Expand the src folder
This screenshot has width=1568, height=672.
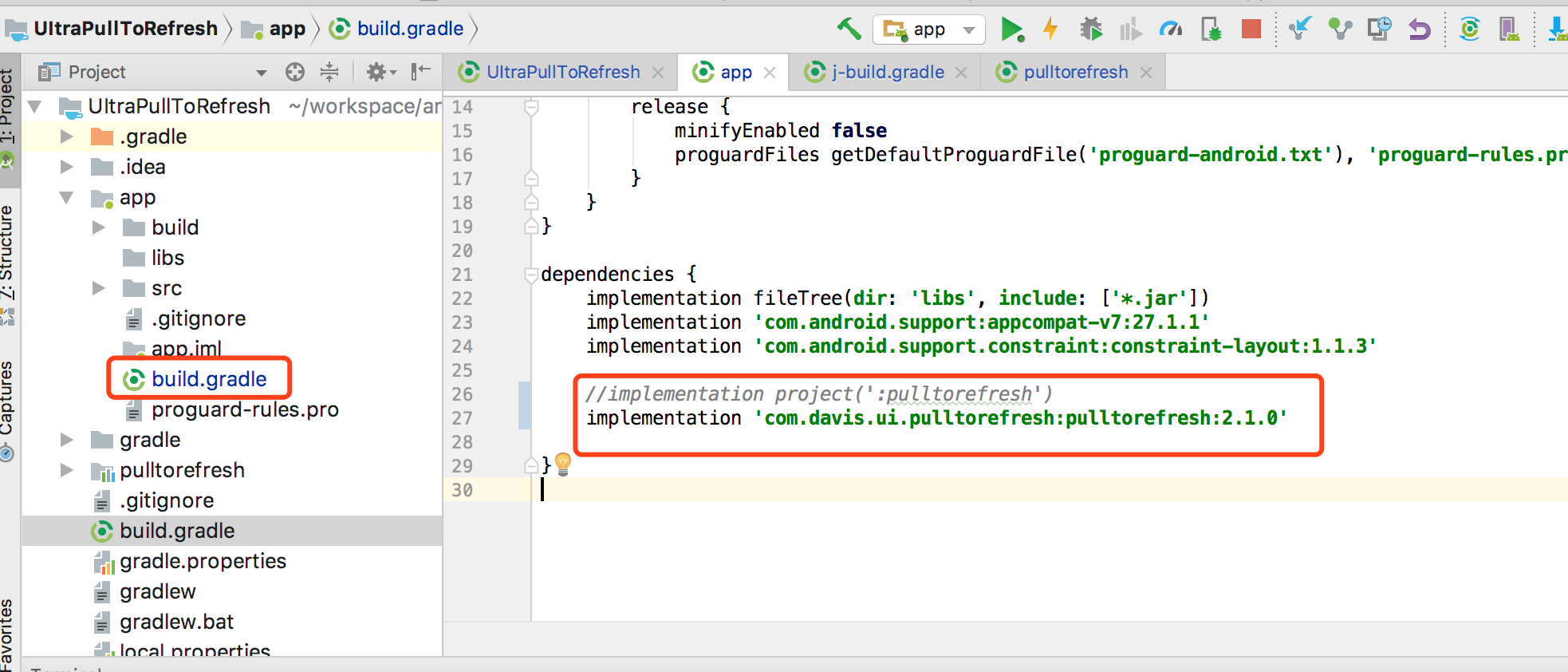99,288
